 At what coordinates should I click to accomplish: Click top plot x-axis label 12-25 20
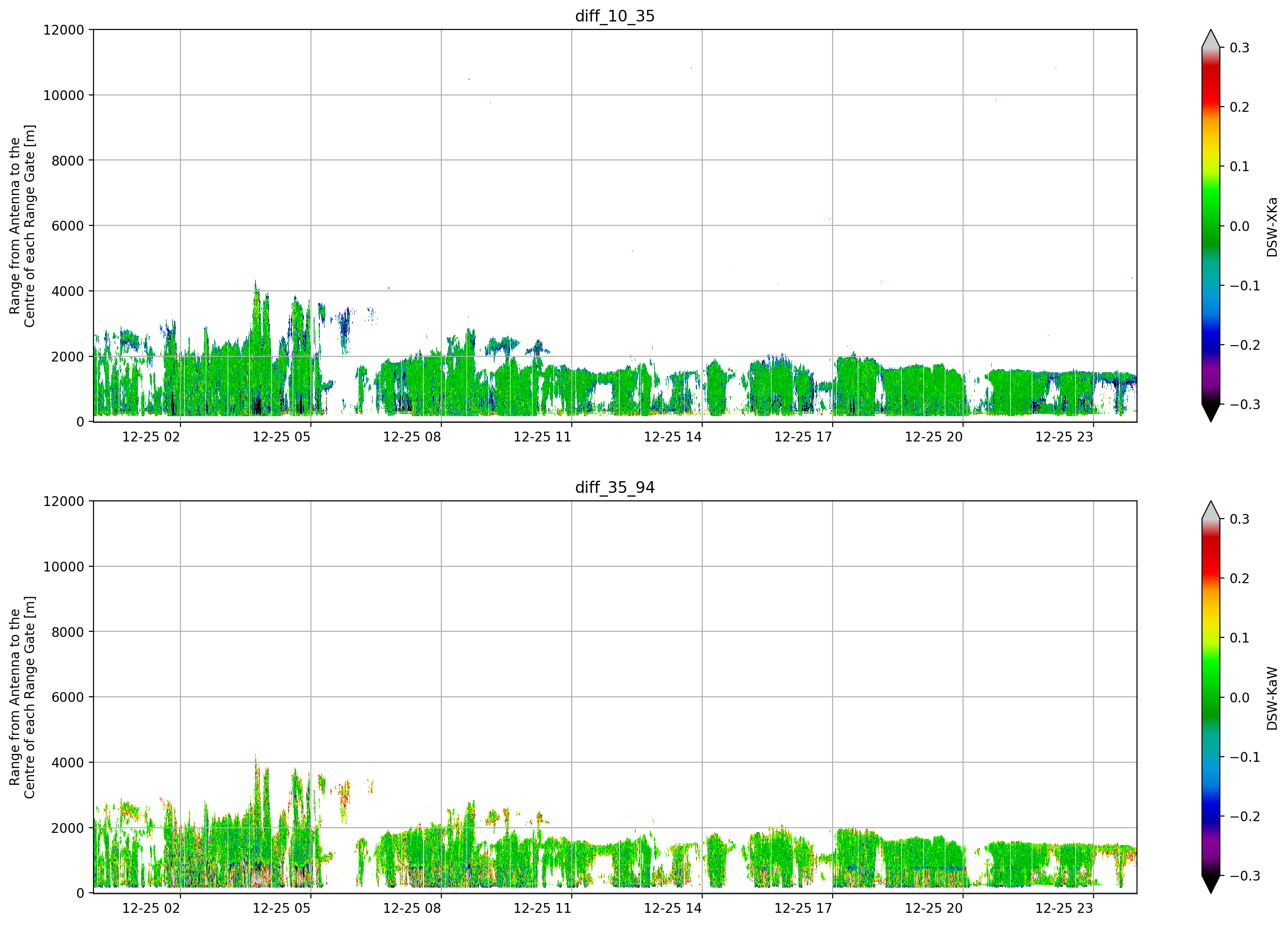click(934, 437)
